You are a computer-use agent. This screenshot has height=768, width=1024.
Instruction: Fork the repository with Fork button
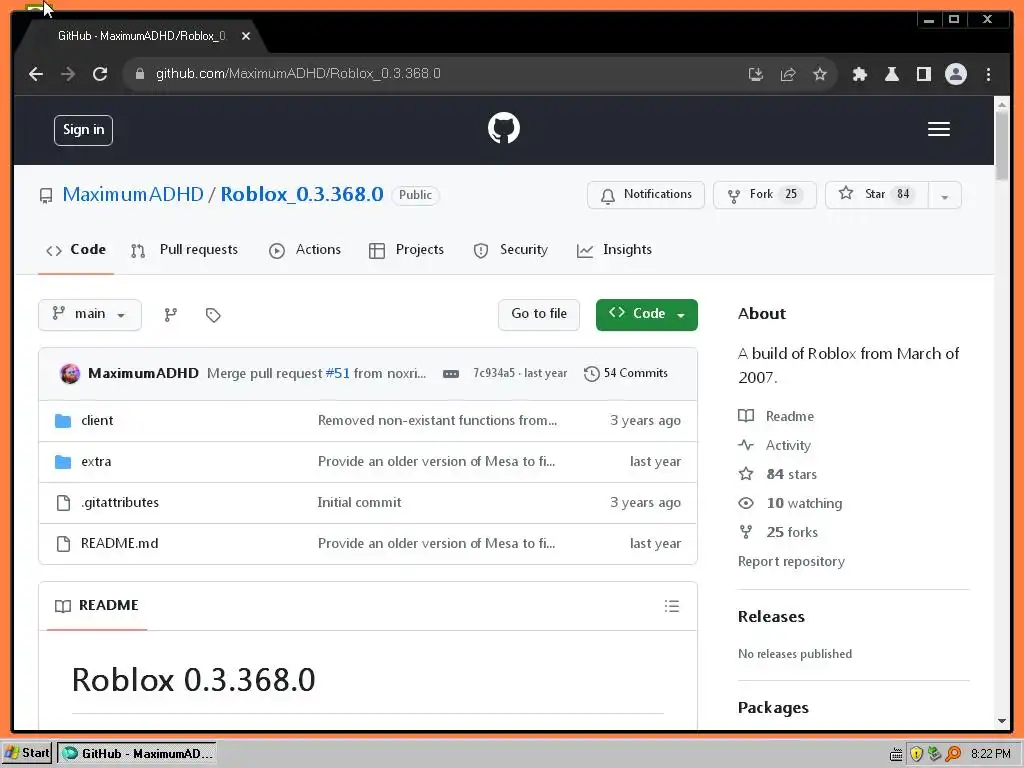coord(765,195)
